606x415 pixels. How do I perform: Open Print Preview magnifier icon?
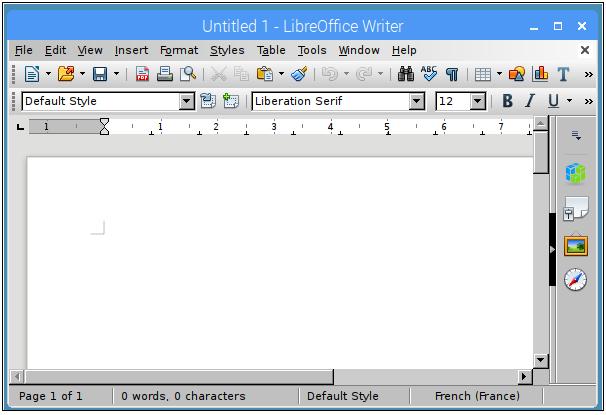click(x=188, y=73)
